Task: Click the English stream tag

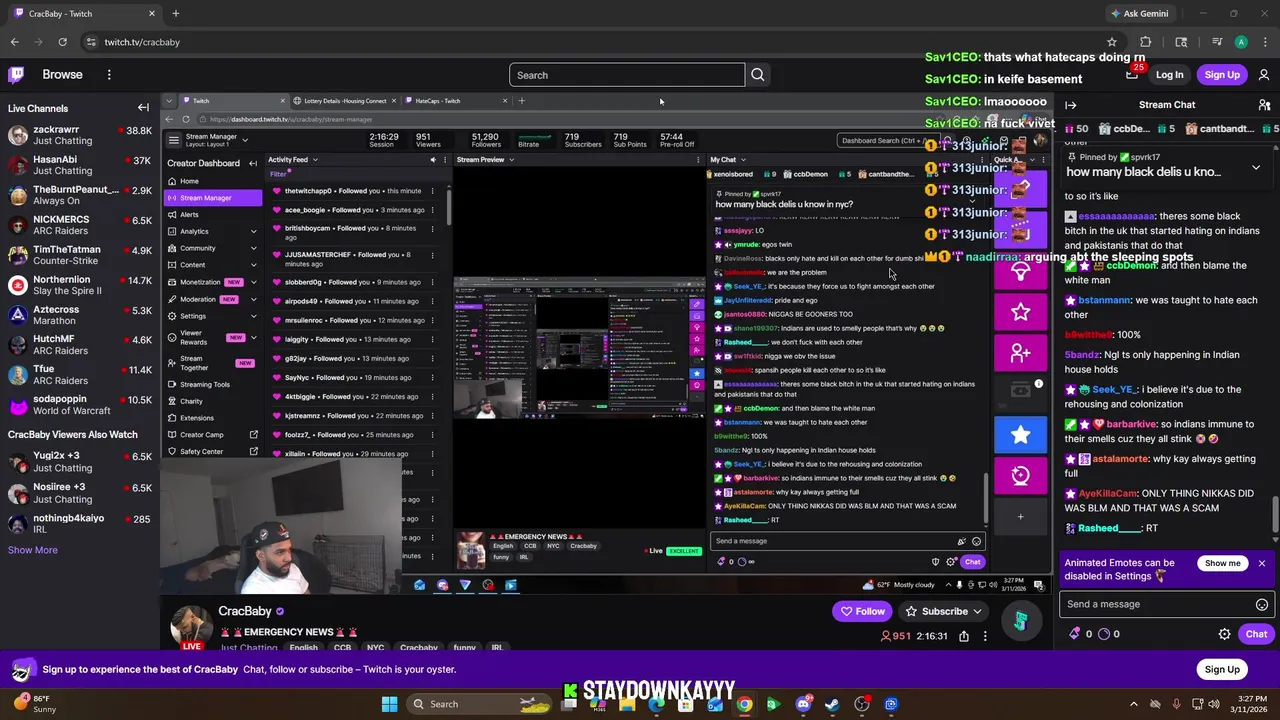Action: 303,648
